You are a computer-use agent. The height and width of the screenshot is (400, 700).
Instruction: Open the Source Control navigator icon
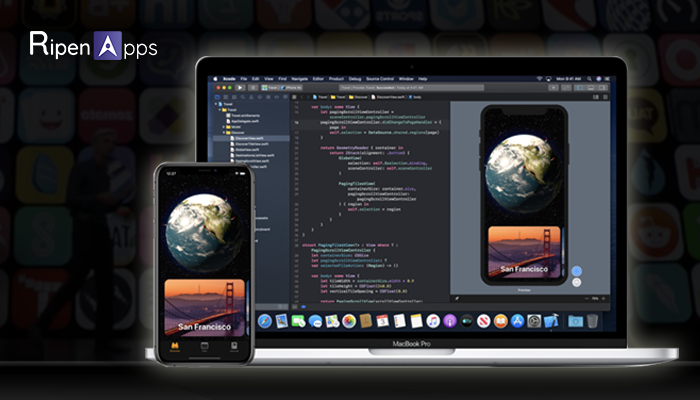(226, 97)
